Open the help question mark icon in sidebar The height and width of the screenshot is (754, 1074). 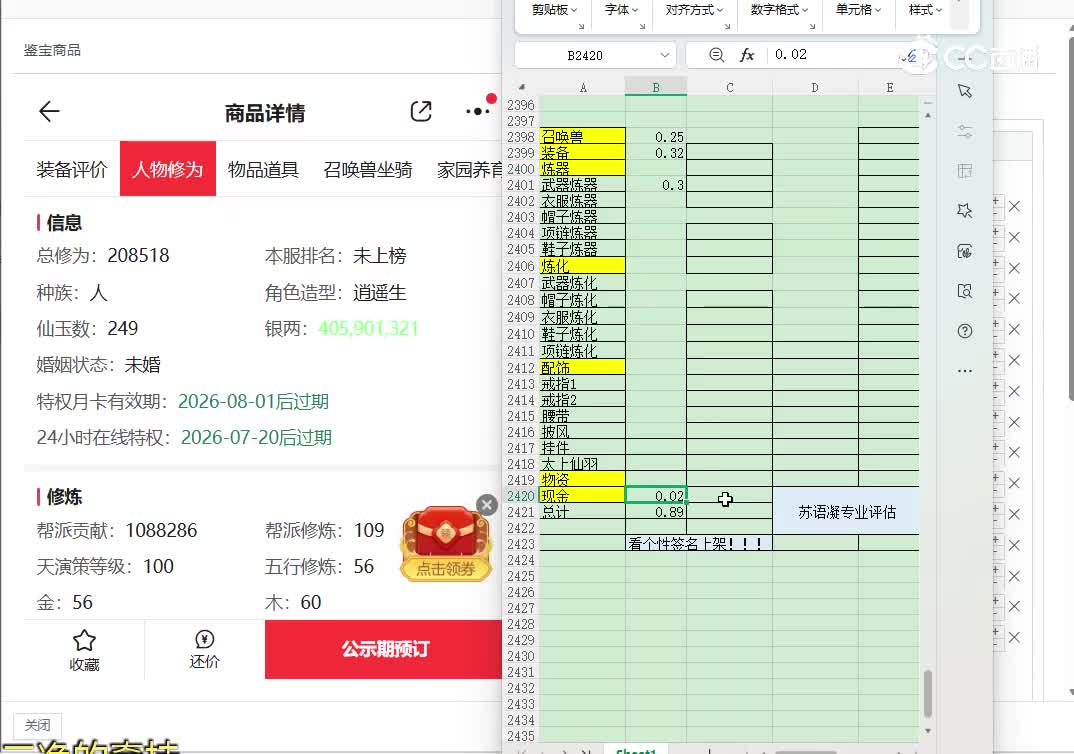(964, 331)
